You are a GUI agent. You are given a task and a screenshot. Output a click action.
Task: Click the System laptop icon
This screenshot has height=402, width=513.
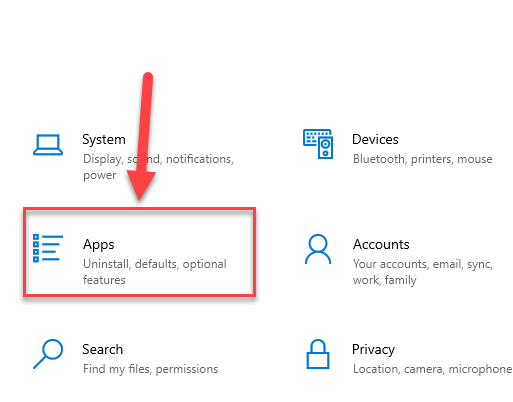tap(48, 145)
